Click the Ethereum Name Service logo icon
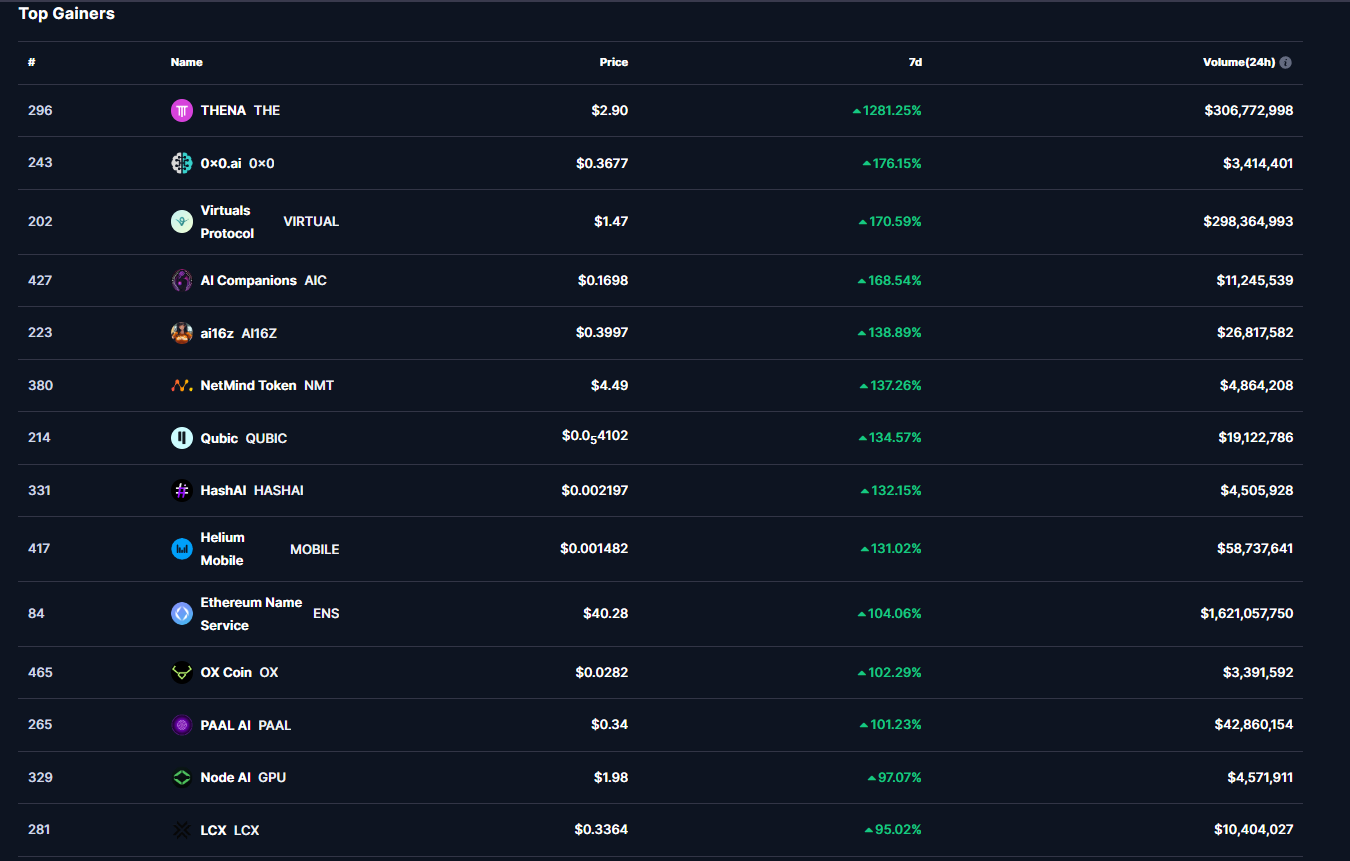Image resolution: width=1350 pixels, height=861 pixels. click(x=181, y=614)
